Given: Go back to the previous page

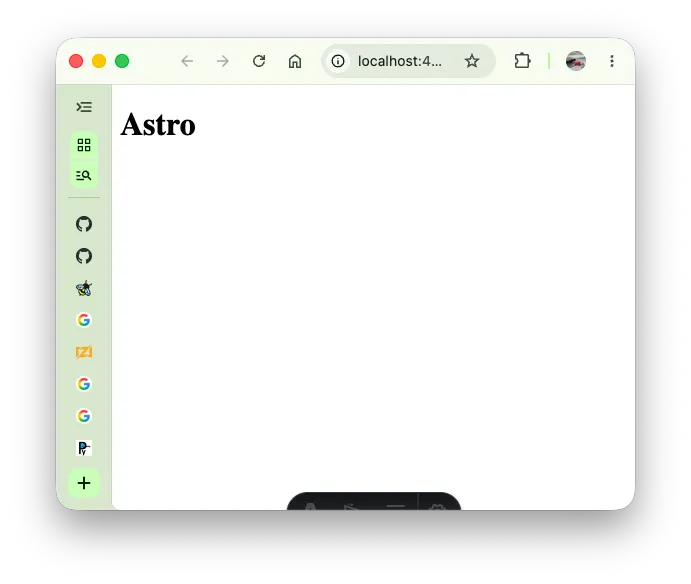Looking at the screenshot, I should point(187,61).
